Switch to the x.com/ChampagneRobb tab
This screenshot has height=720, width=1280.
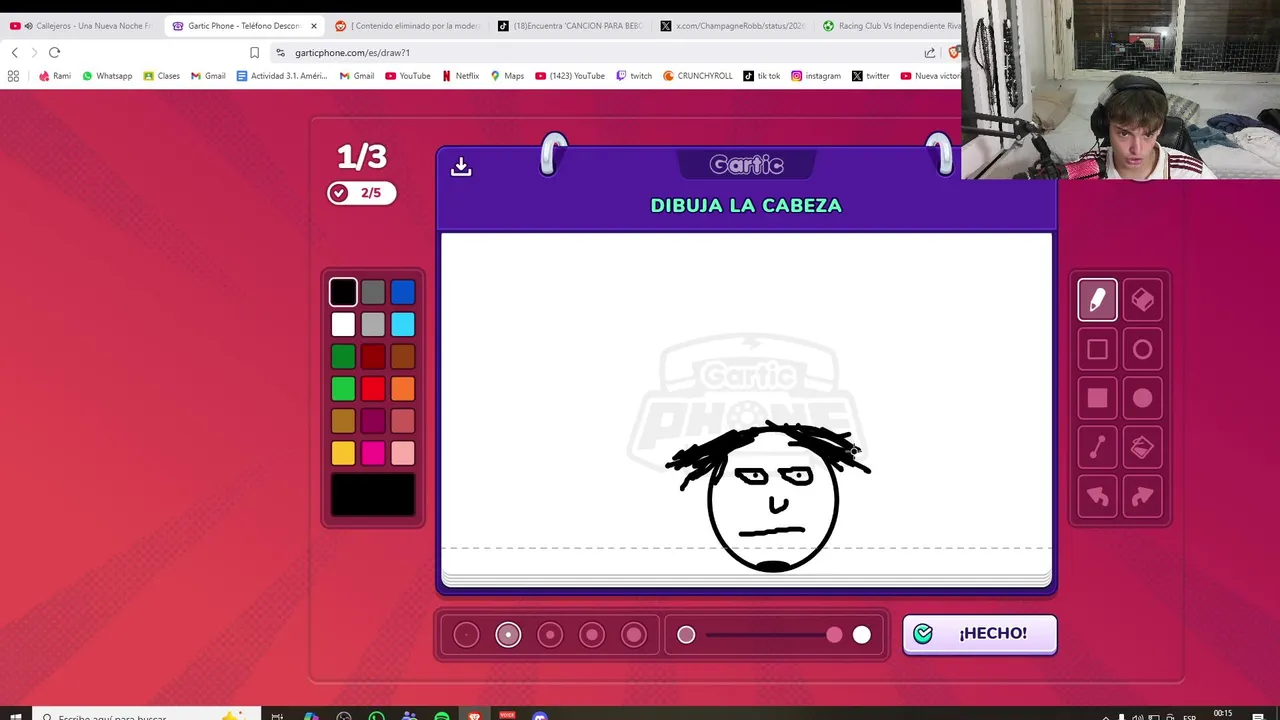click(733, 26)
